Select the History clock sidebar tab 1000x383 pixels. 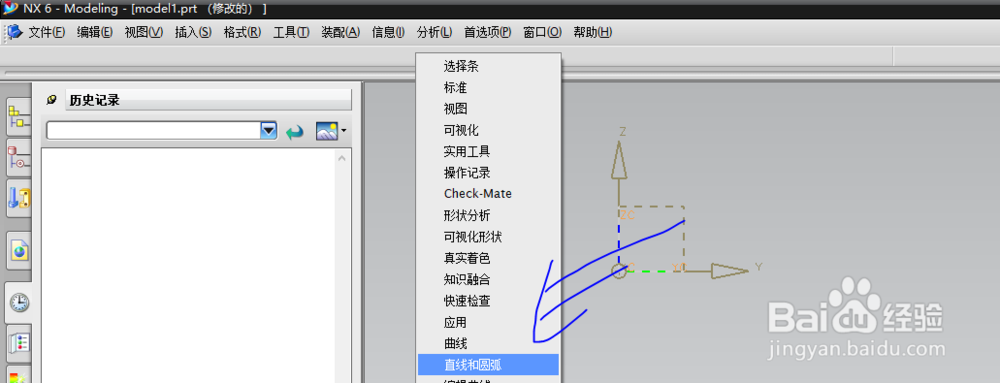pos(18,303)
